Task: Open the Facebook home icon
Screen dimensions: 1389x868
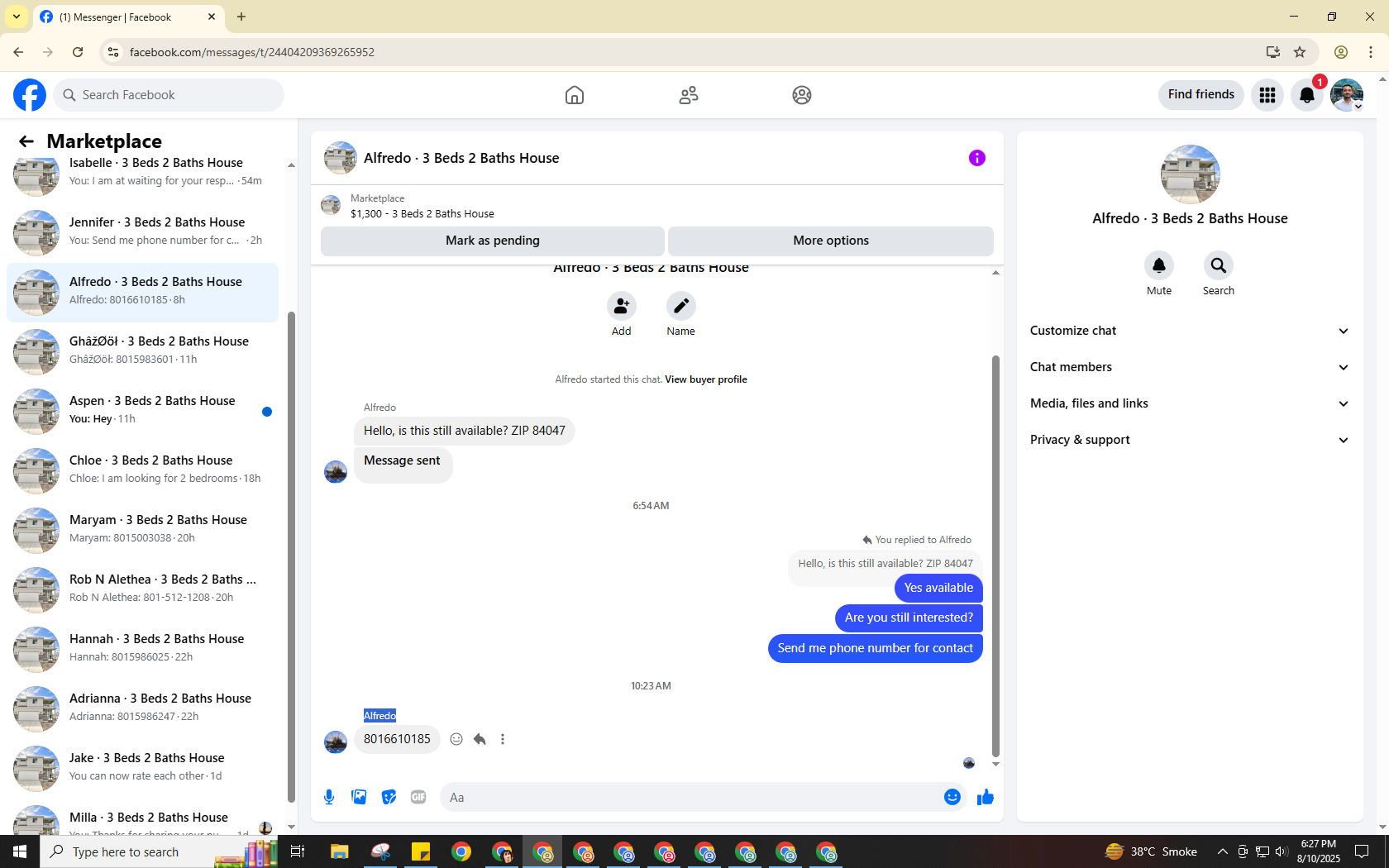Action: point(575,95)
